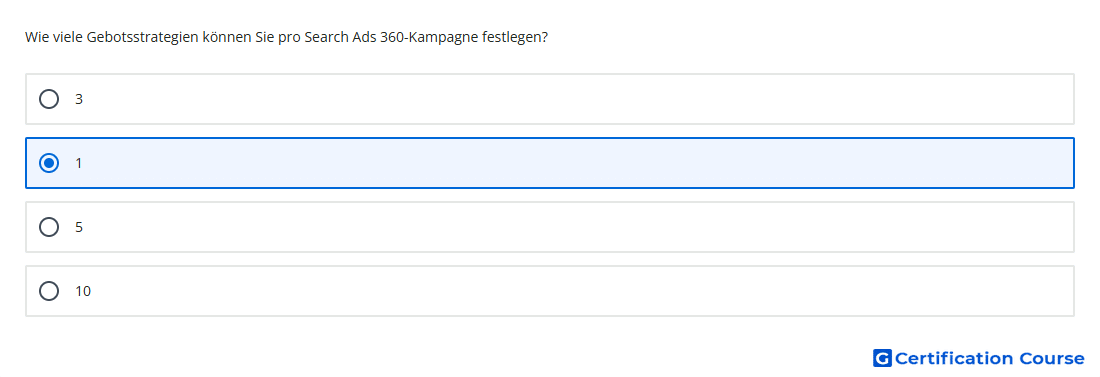This screenshot has height=377, width=1100.
Task: Choose the answer box containing 10
Action: coord(549,291)
